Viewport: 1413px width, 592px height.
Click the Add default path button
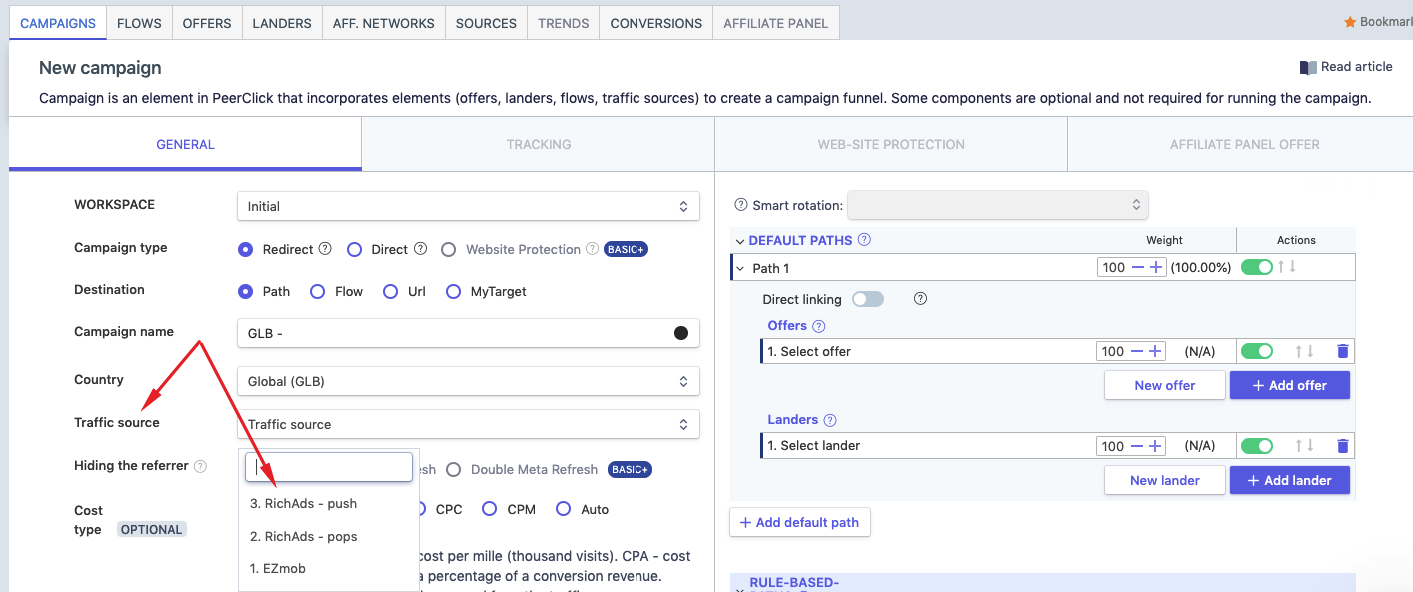coord(800,522)
